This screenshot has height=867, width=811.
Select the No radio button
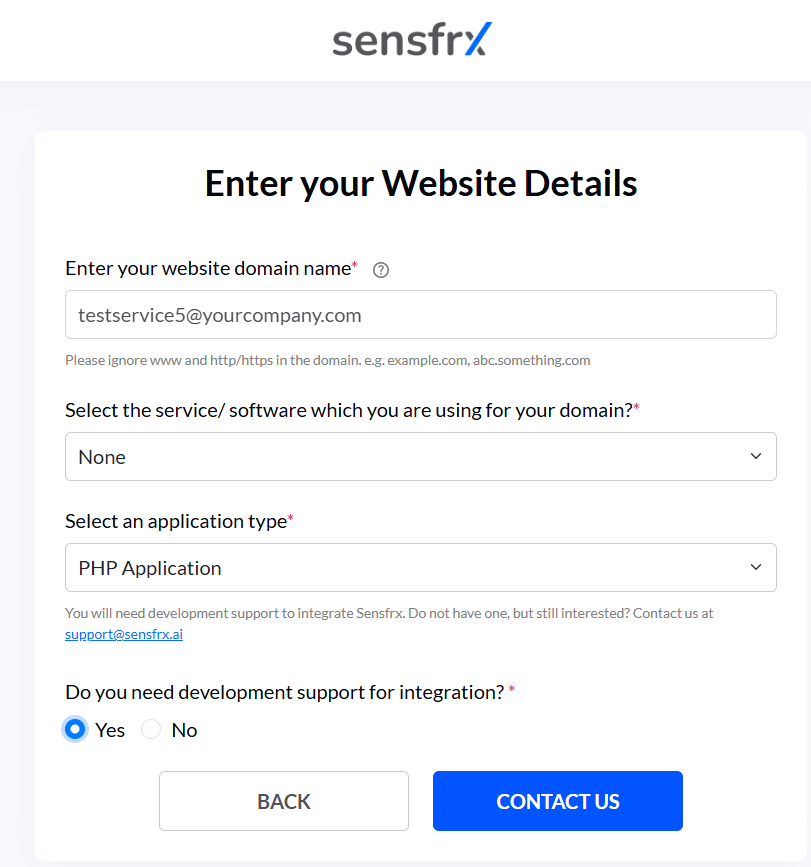point(151,729)
